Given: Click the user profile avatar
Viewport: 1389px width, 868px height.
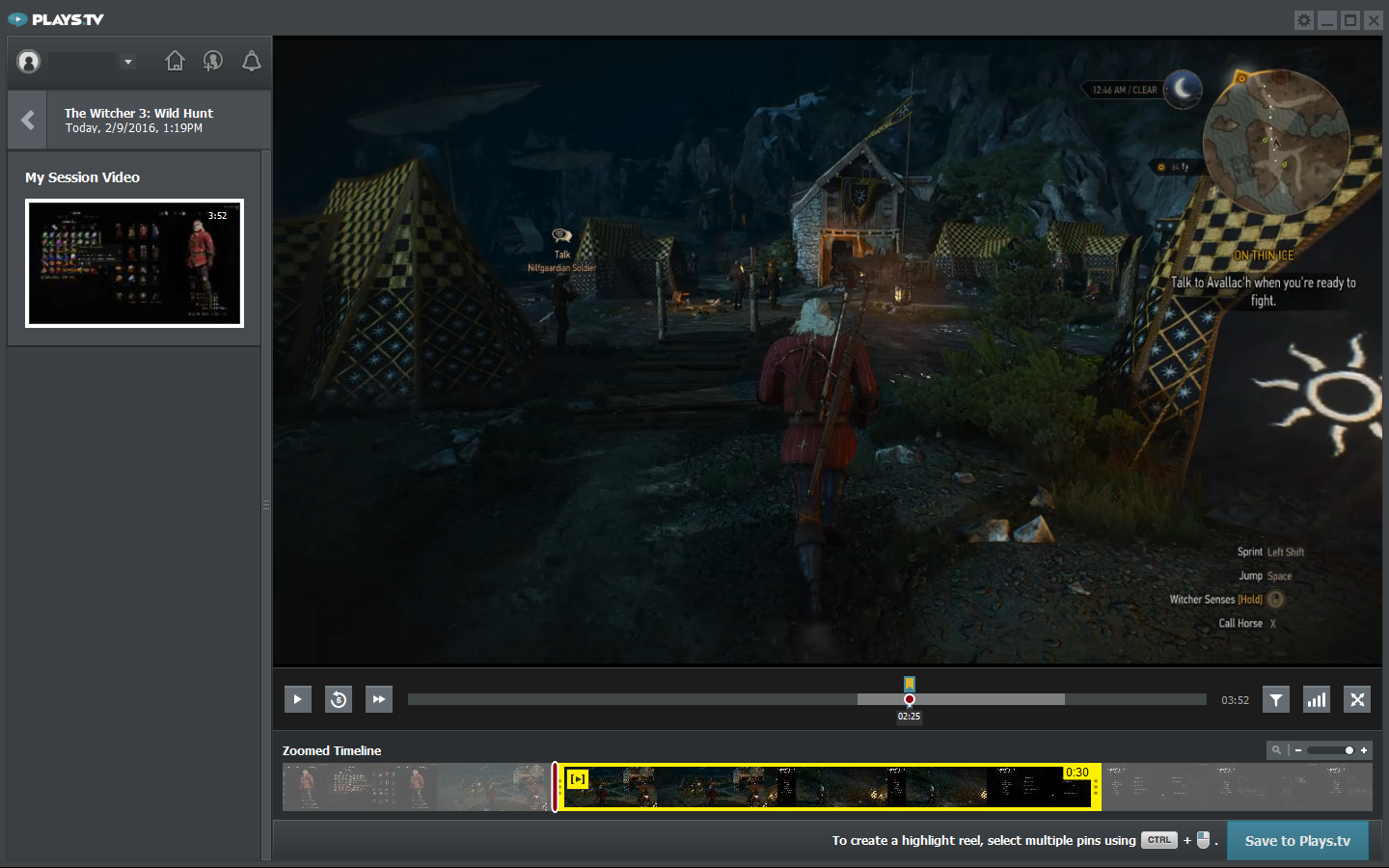Looking at the screenshot, I should pos(29,62).
